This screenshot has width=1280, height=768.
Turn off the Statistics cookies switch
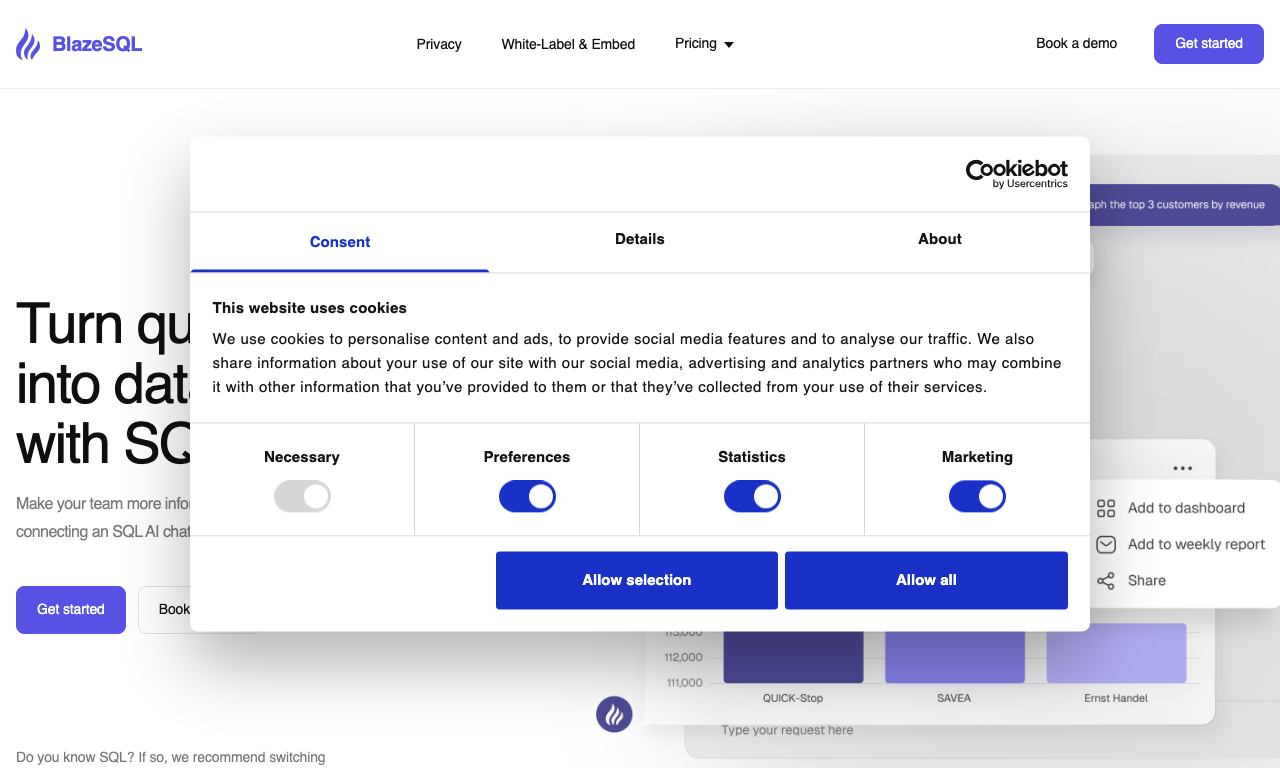[752, 496]
